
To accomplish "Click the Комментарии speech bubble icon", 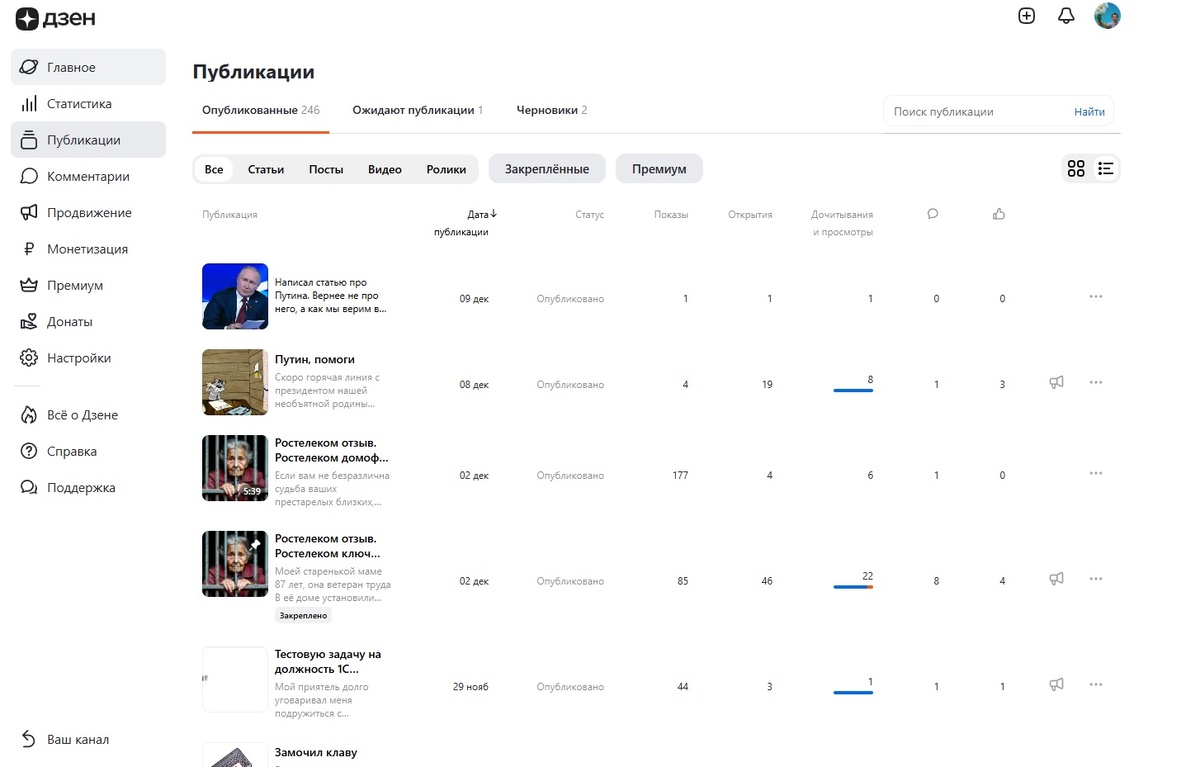I will (29, 176).
